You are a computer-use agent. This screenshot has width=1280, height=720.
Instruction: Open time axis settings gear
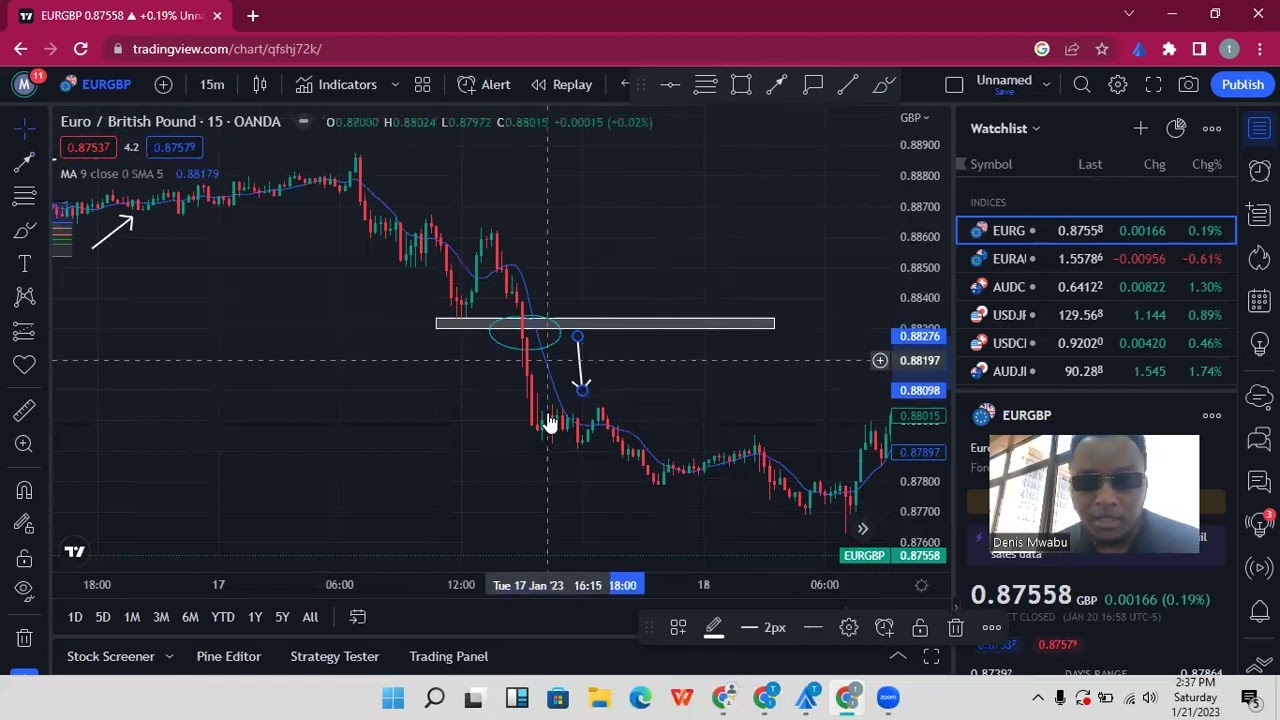[922, 585]
